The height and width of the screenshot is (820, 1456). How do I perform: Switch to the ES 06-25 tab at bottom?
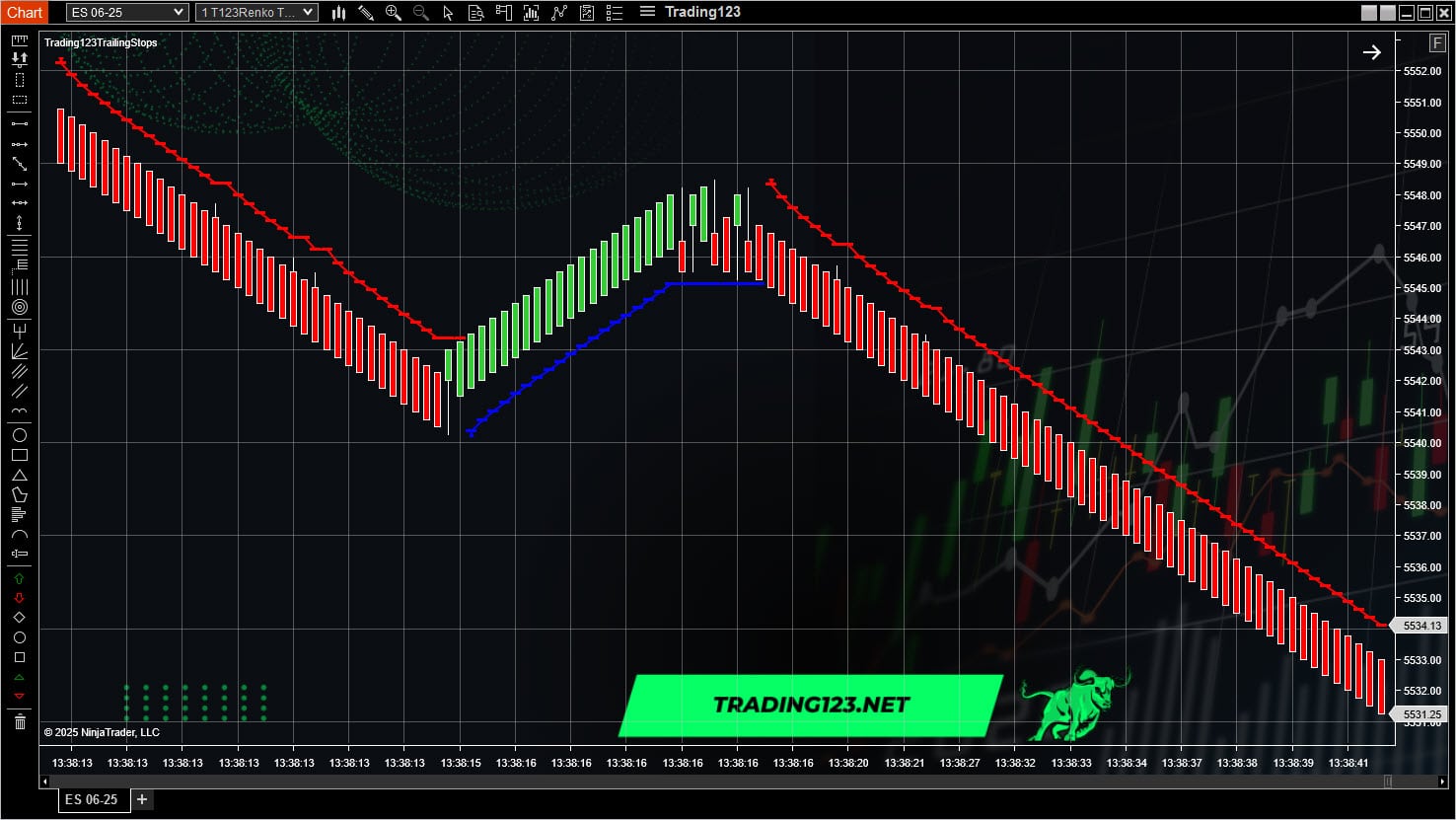pyautogui.click(x=91, y=799)
